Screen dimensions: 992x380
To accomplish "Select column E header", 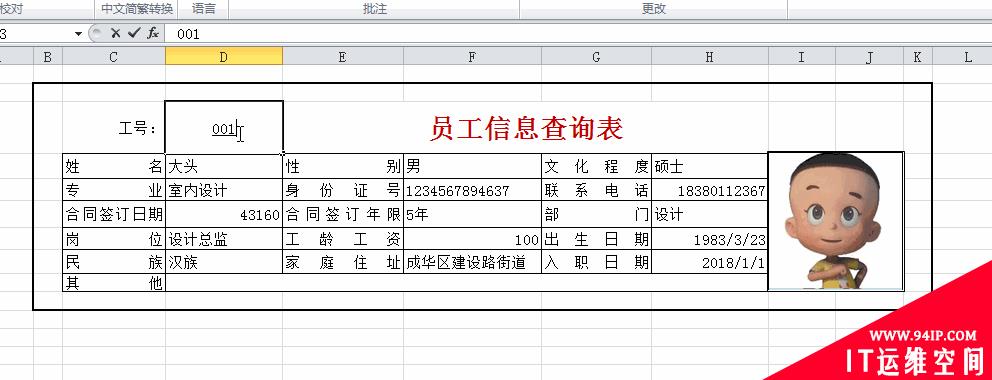I will pos(342,57).
